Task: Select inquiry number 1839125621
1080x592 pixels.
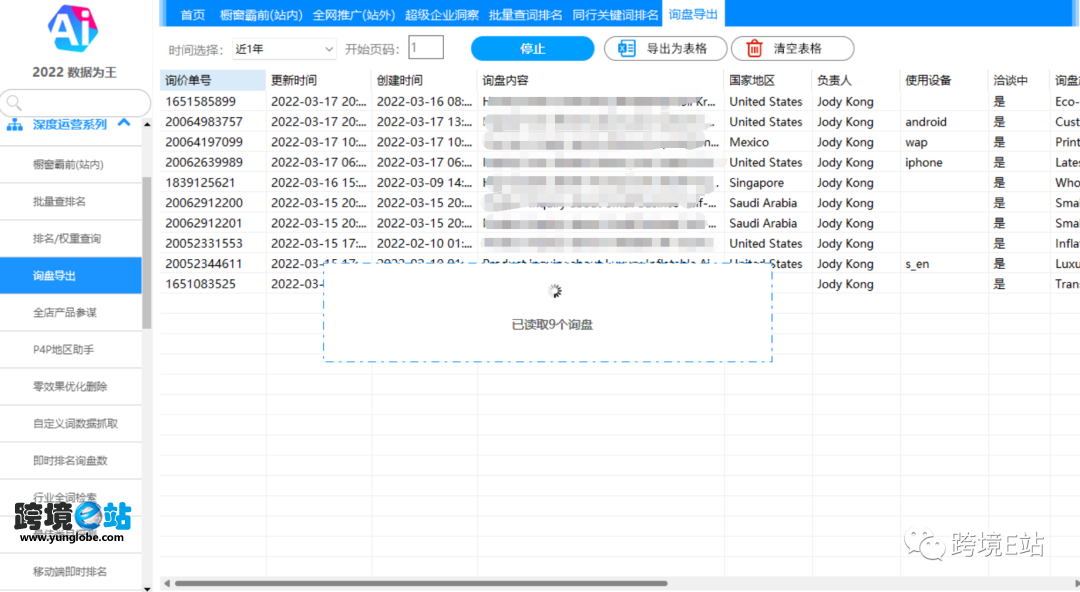Action: 200,183
